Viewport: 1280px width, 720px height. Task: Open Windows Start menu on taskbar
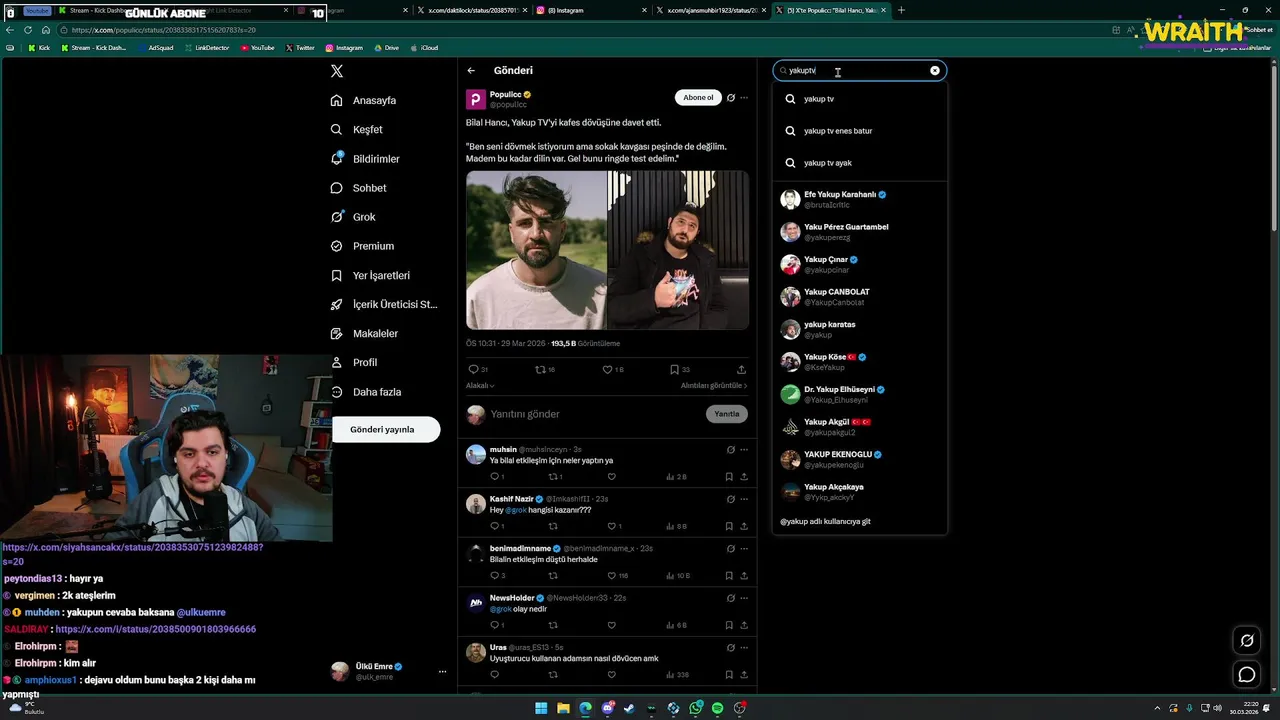[541, 708]
